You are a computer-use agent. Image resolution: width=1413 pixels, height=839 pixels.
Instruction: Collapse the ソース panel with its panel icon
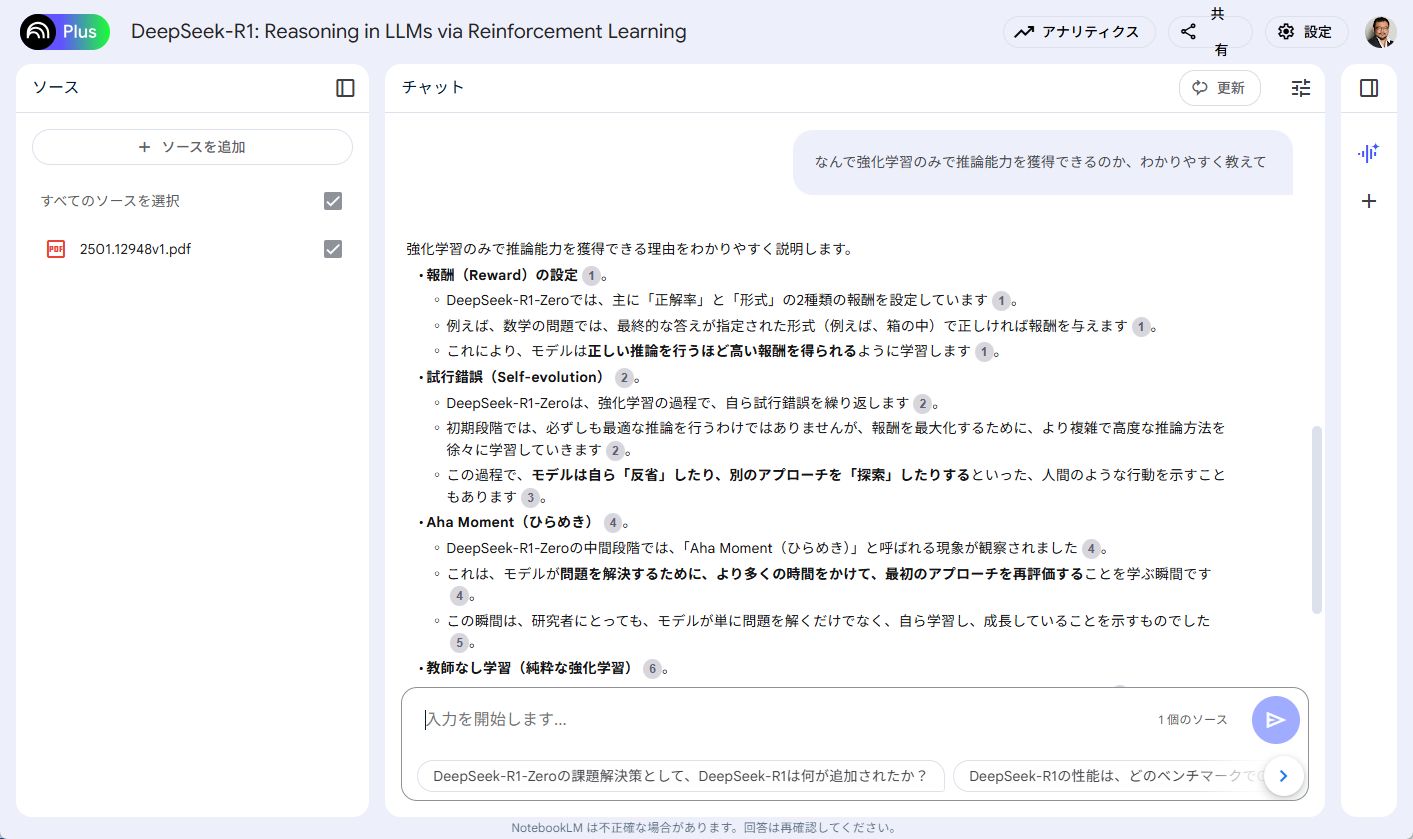click(x=344, y=88)
